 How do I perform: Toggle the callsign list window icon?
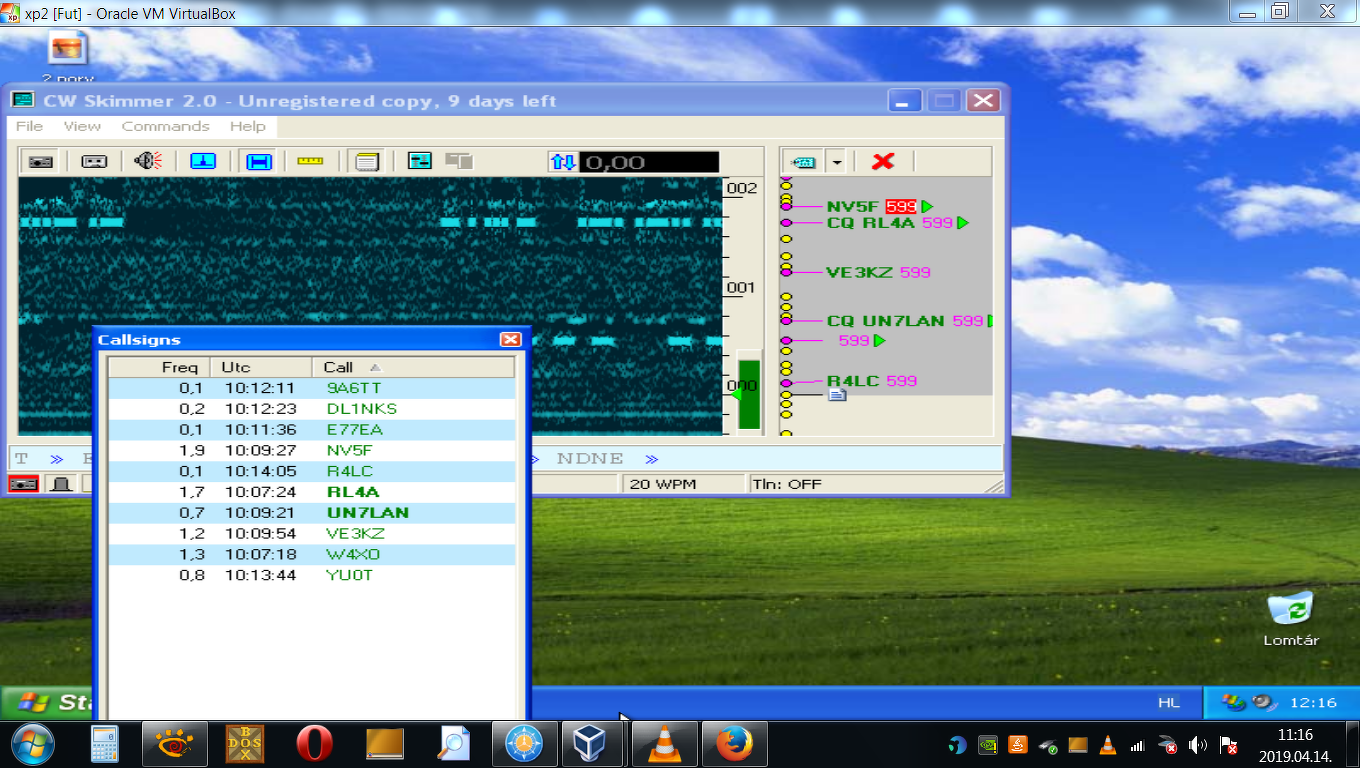(367, 161)
